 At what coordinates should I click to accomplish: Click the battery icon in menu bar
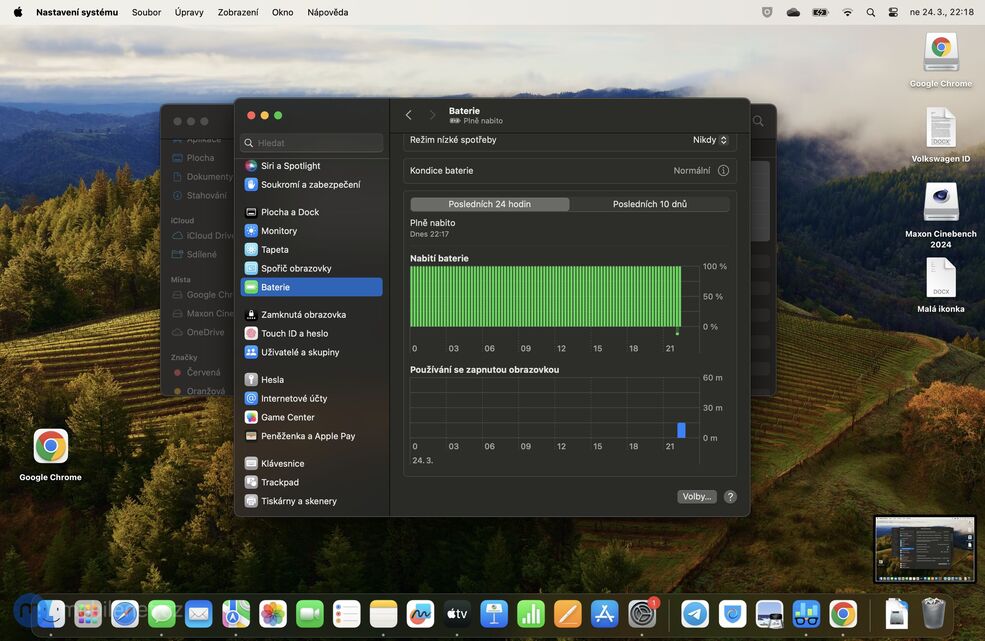tap(820, 11)
